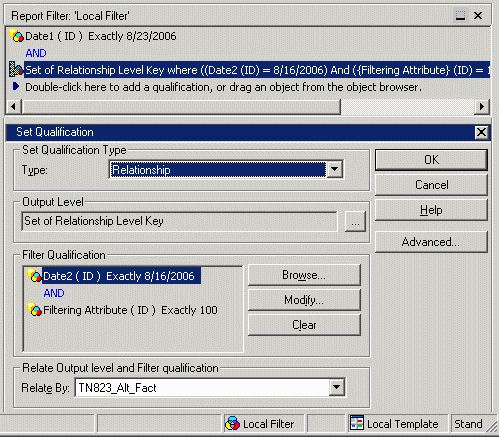Click Browse... for filter qualification

(304, 275)
